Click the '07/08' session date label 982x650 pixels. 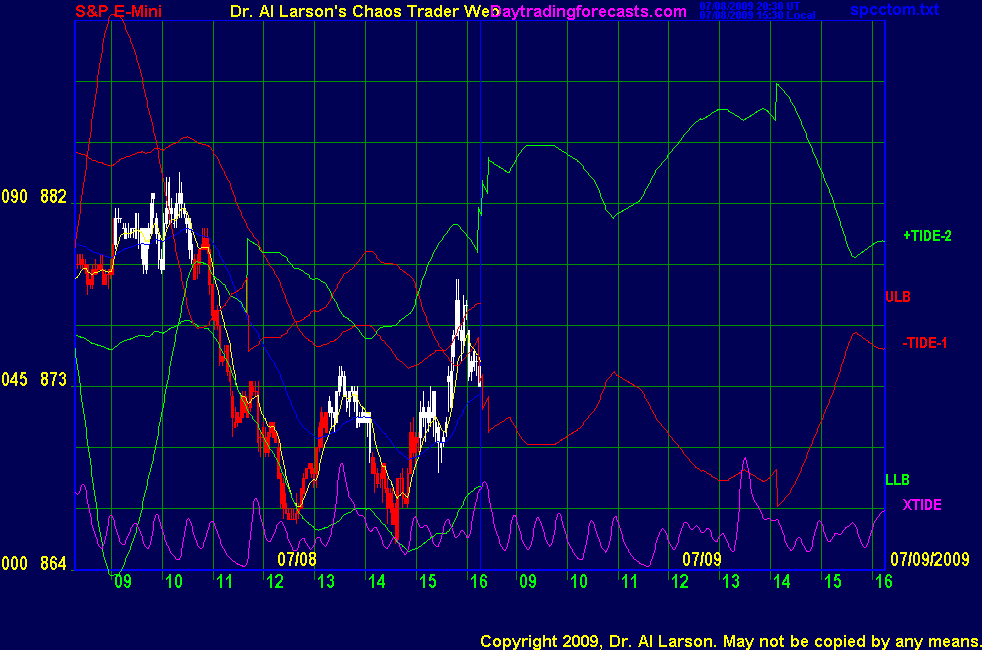297,559
